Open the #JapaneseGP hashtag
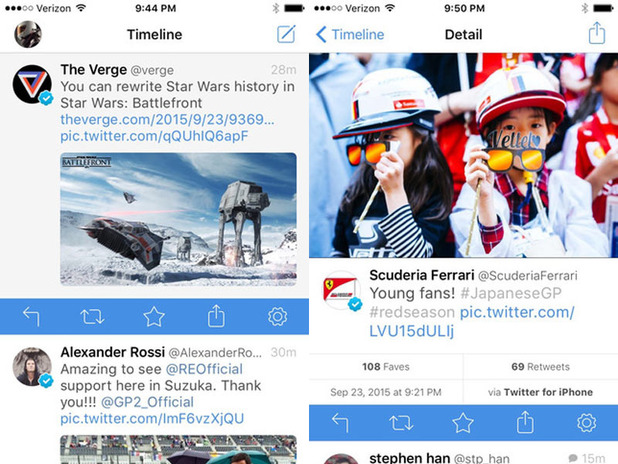This screenshot has width=618, height=464. [511, 293]
